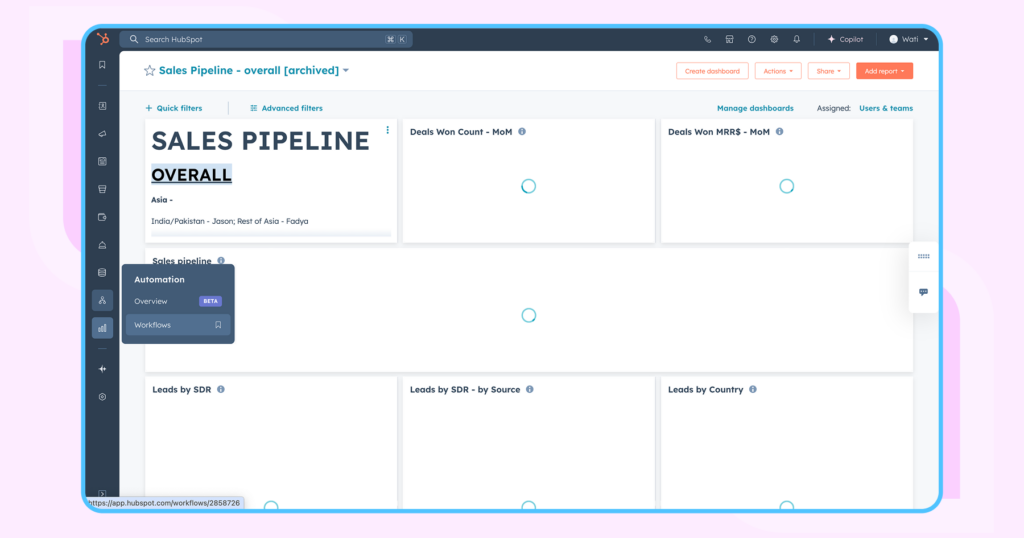Screen dimensions: 1024x538
Task: Click the sidebar icon below the sparkle
Action: point(103,397)
